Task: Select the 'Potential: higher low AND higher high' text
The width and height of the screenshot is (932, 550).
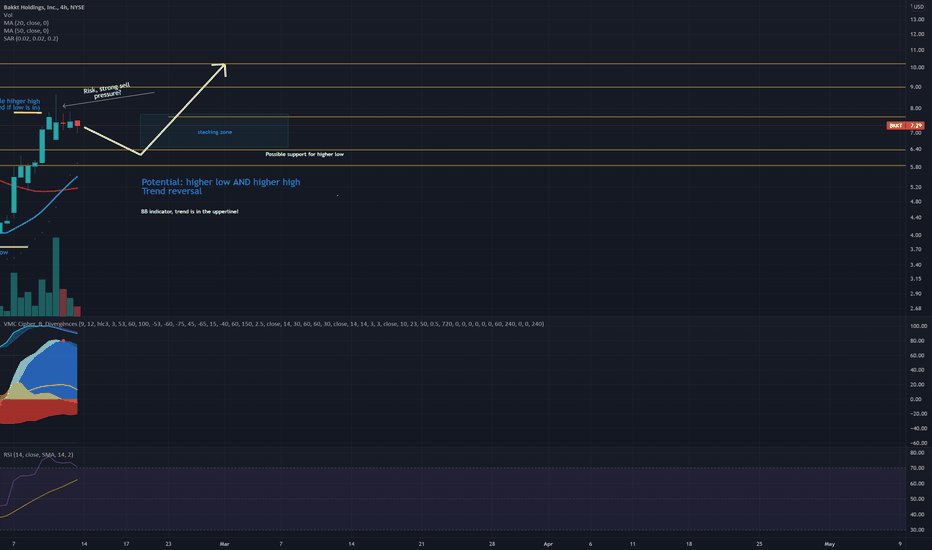Action: click(x=221, y=182)
